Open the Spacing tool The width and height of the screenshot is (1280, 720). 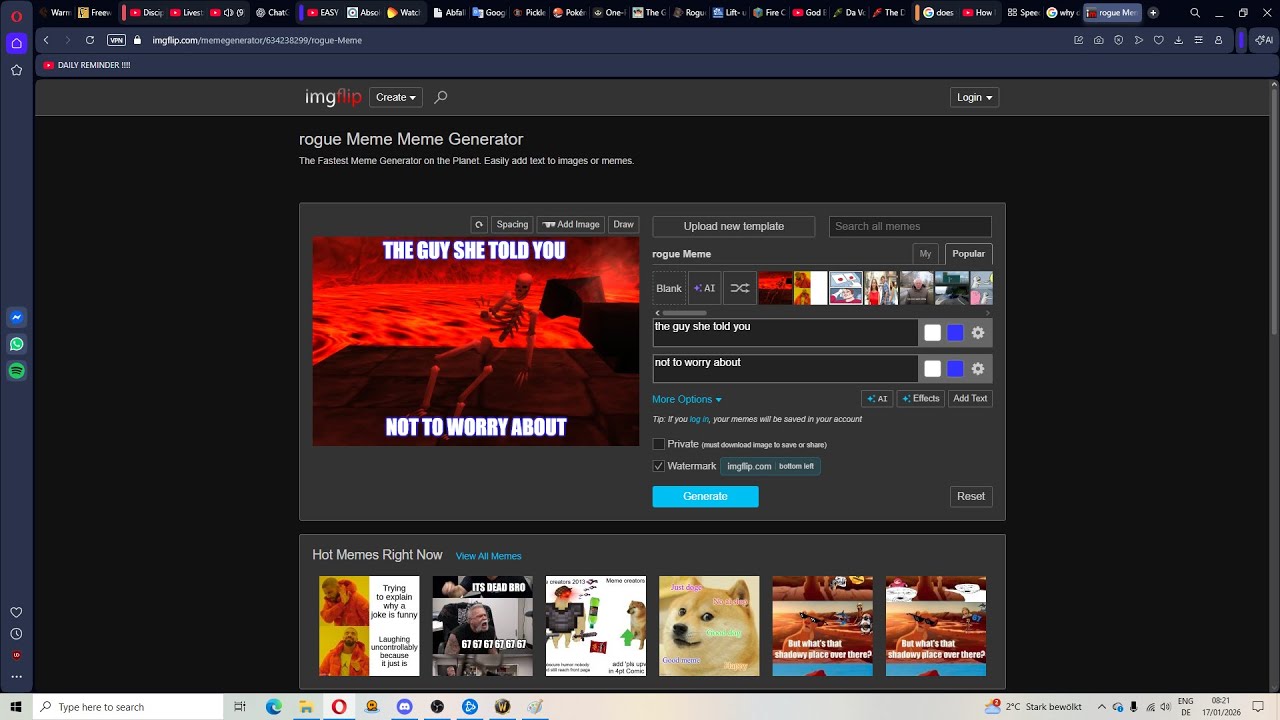[512, 225]
